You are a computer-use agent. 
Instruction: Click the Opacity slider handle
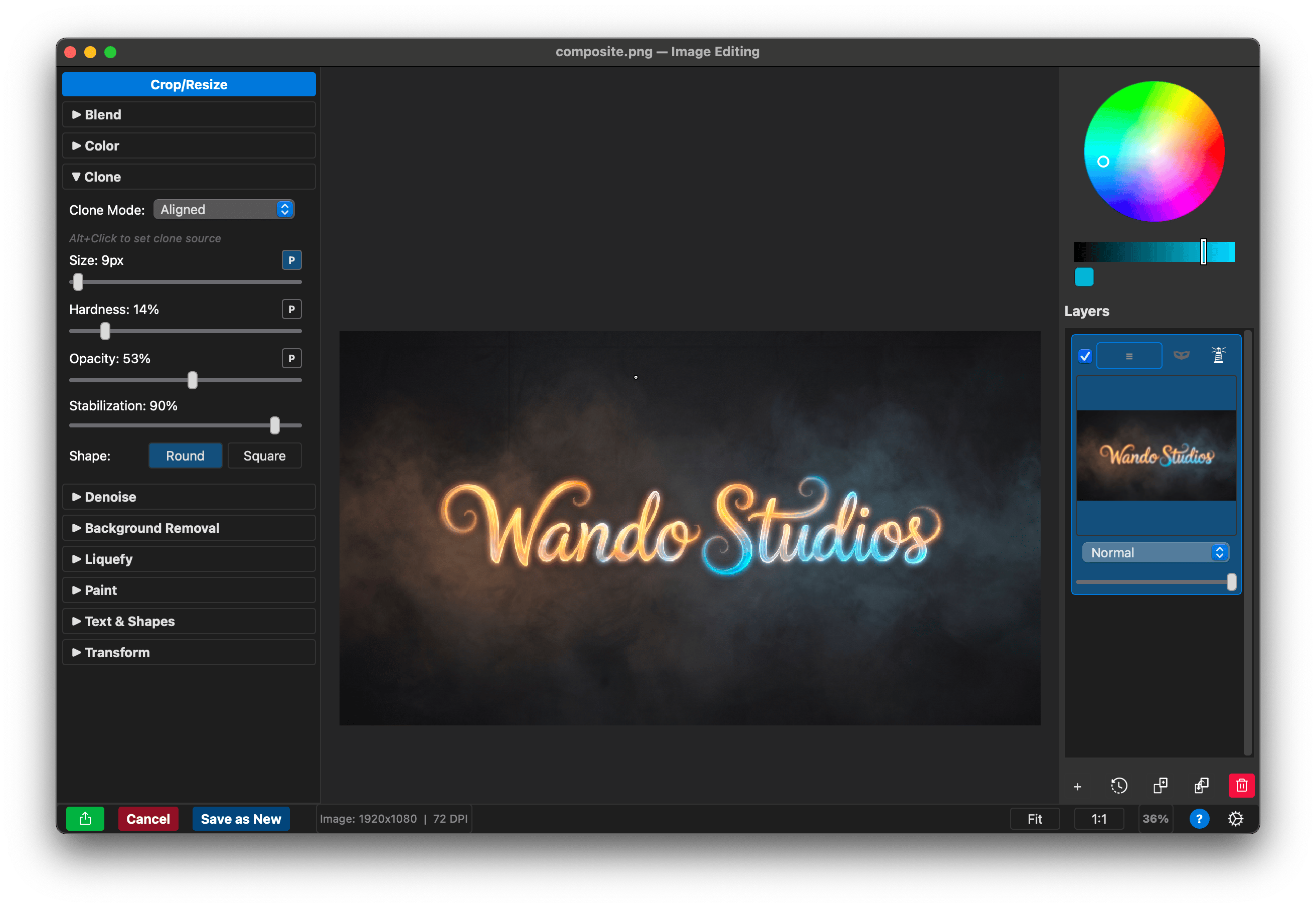point(192,380)
